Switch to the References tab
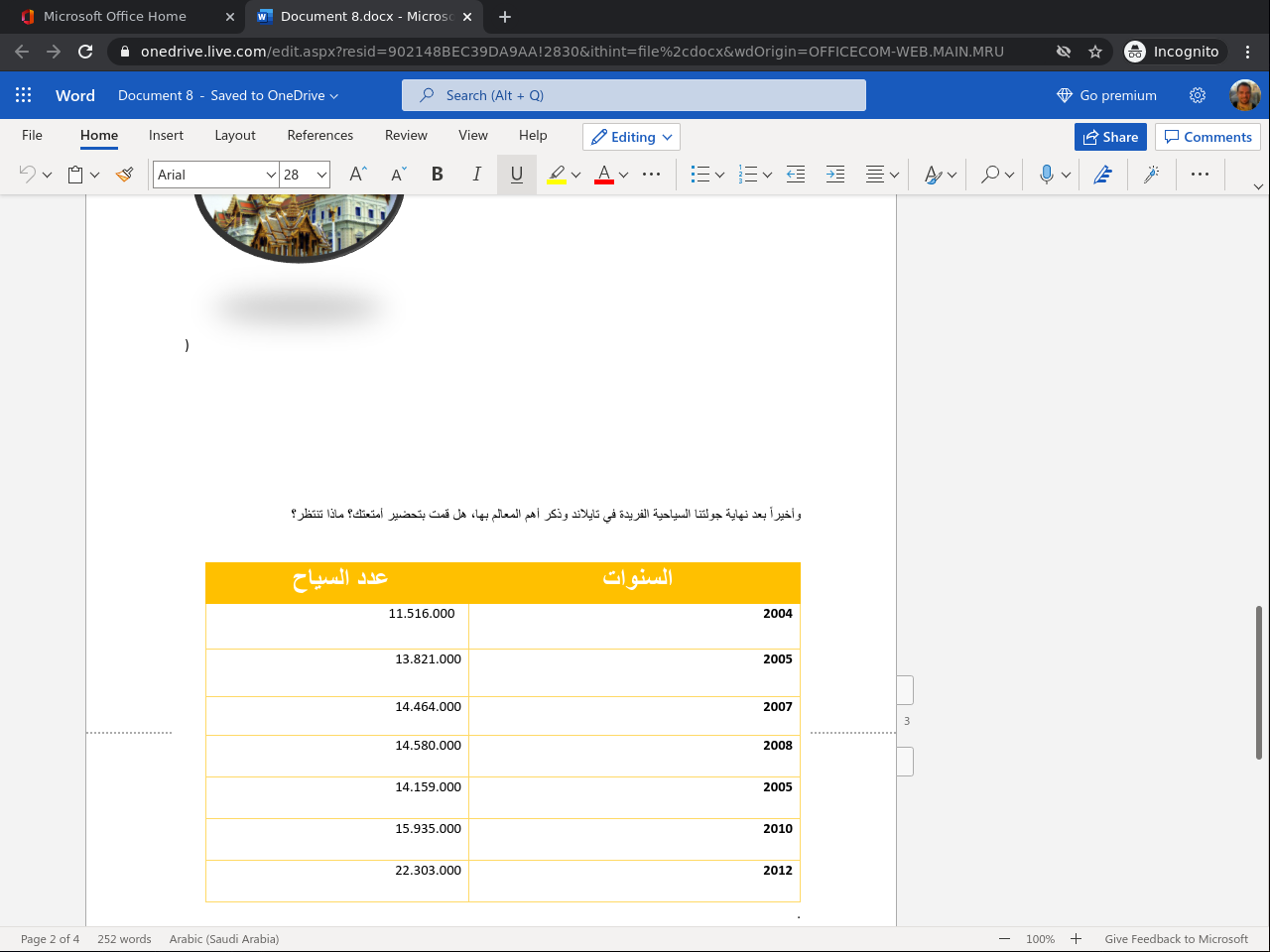1270x952 pixels. (320, 135)
